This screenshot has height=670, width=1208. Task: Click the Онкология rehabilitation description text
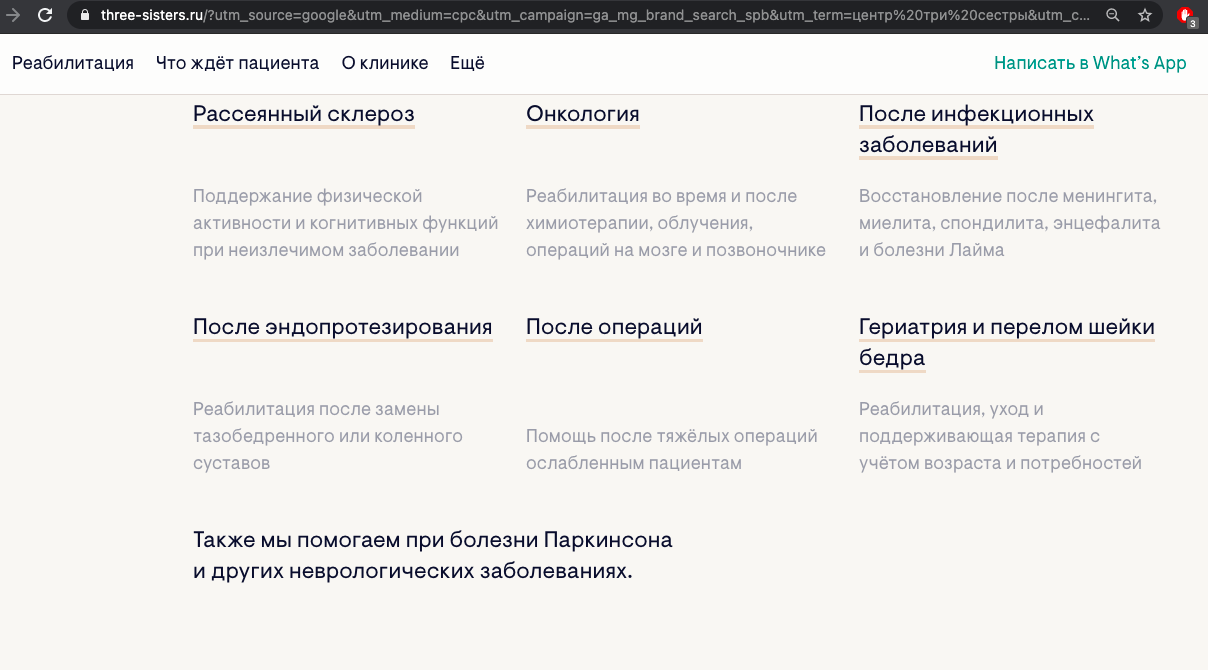tap(675, 223)
